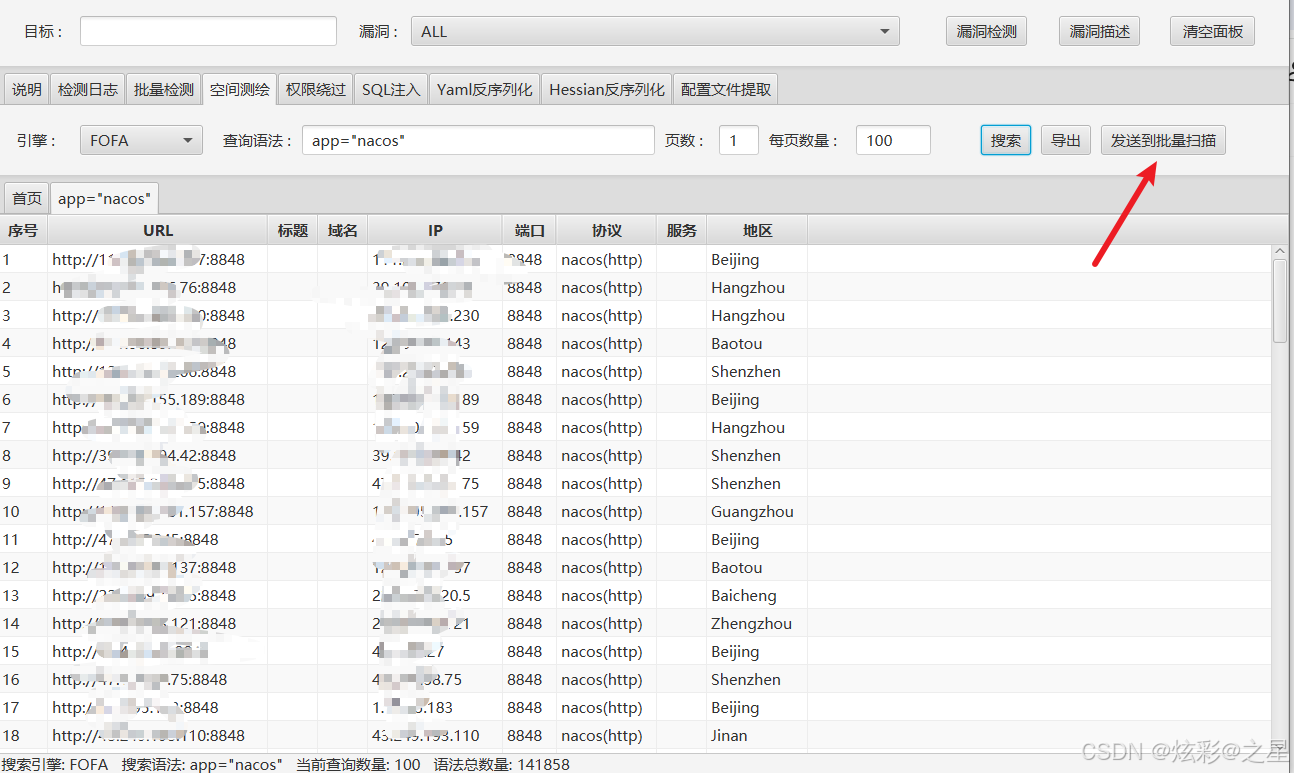Click the 漏洞描述 button
The height and width of the screenshot is (773, 1294).
1099,31
